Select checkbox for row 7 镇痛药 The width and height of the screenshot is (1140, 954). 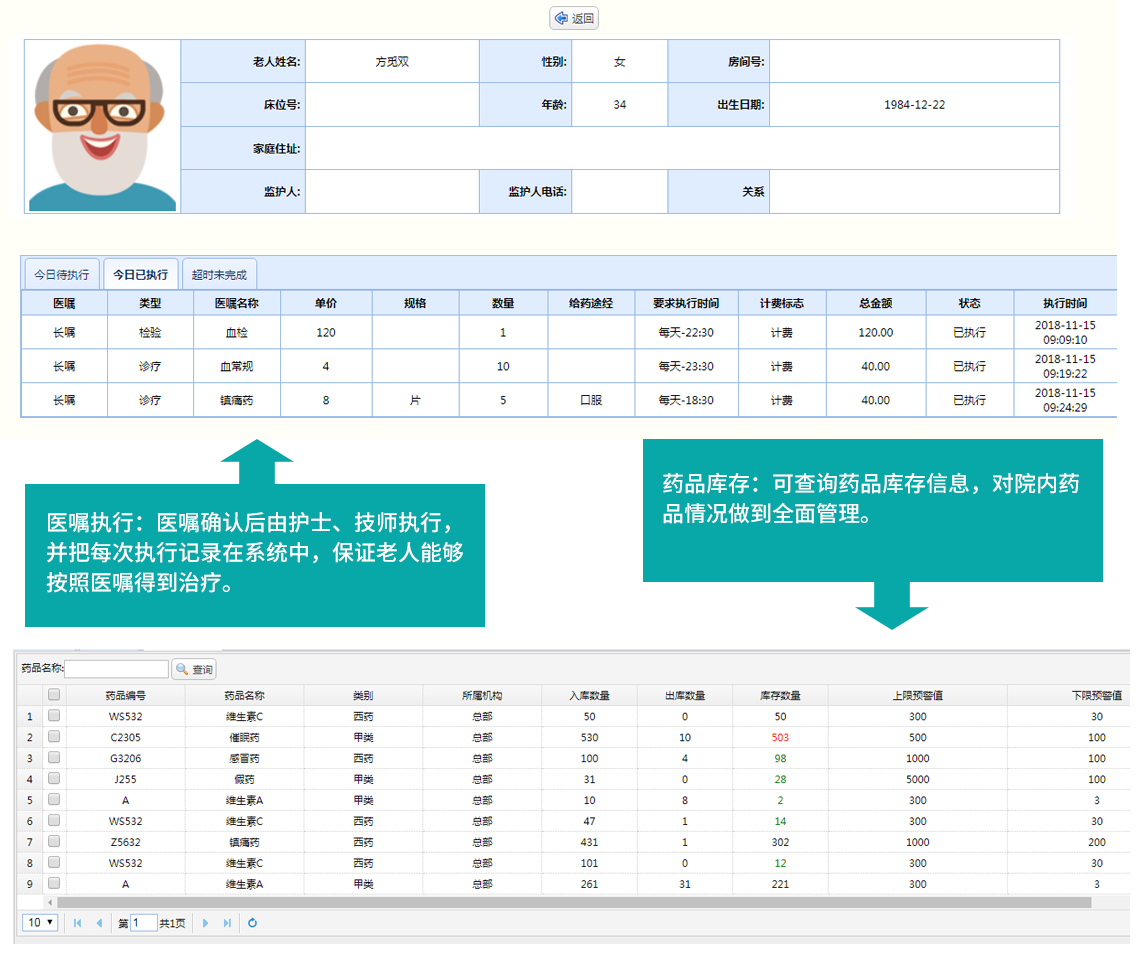click(54, 842)
